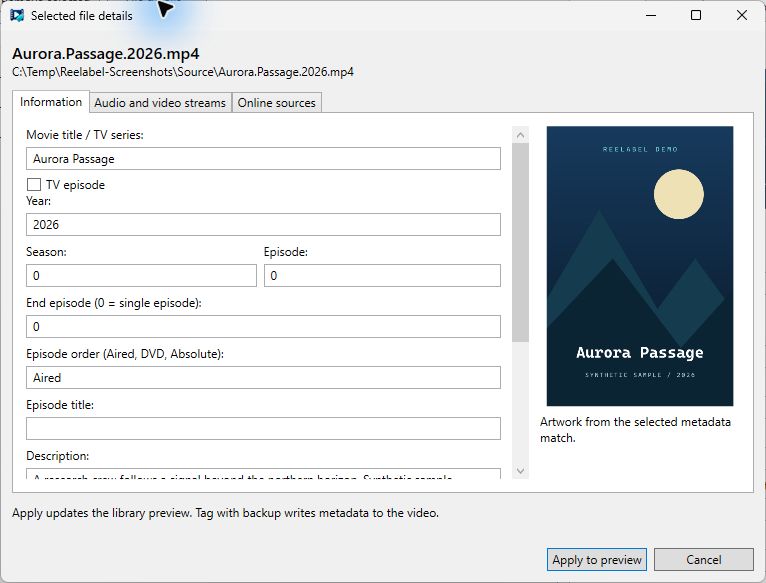Click the Movie title / TV series field
766x583 pixels.
[263, 159]
